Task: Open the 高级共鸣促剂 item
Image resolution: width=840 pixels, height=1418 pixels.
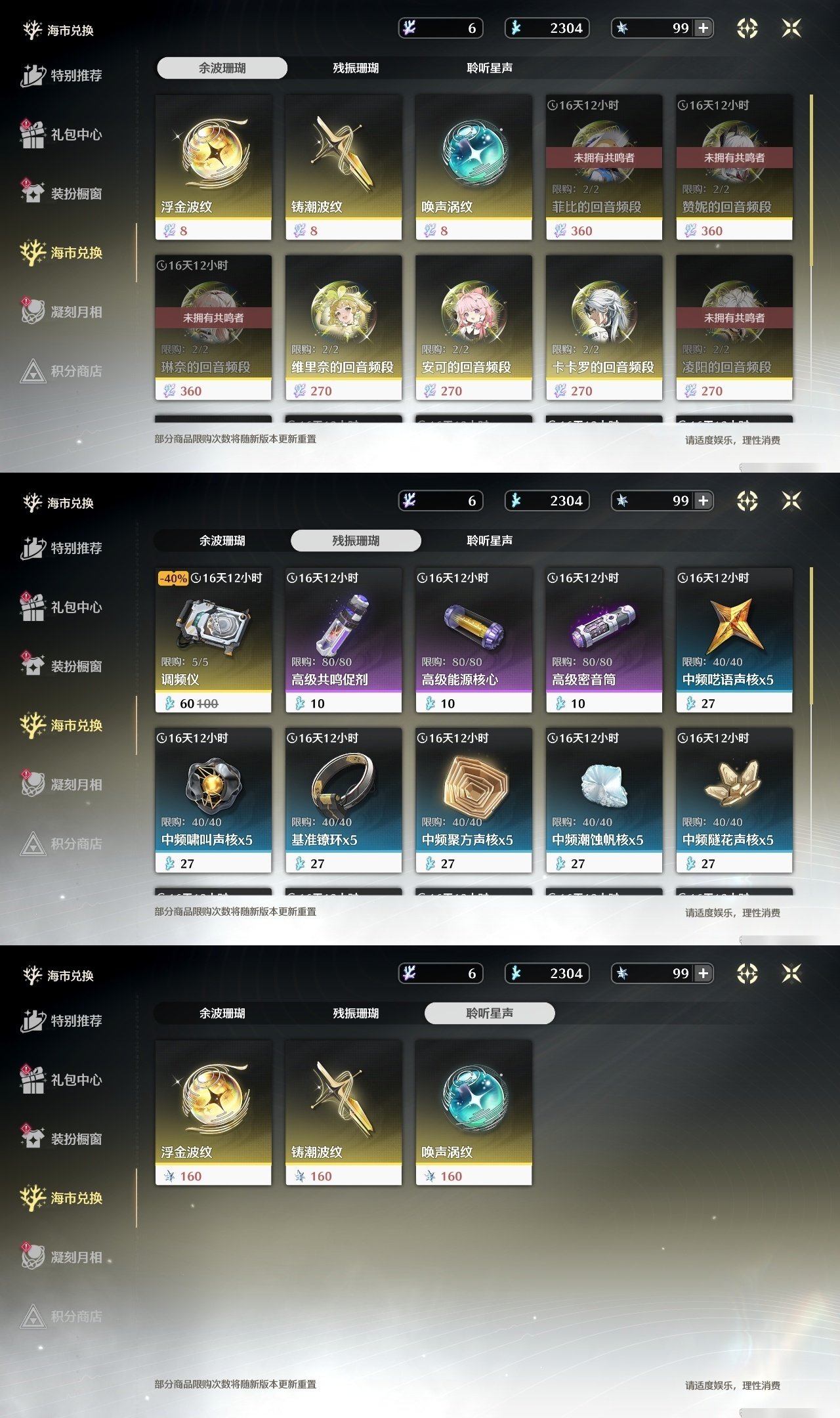Action: pos(343,640)
